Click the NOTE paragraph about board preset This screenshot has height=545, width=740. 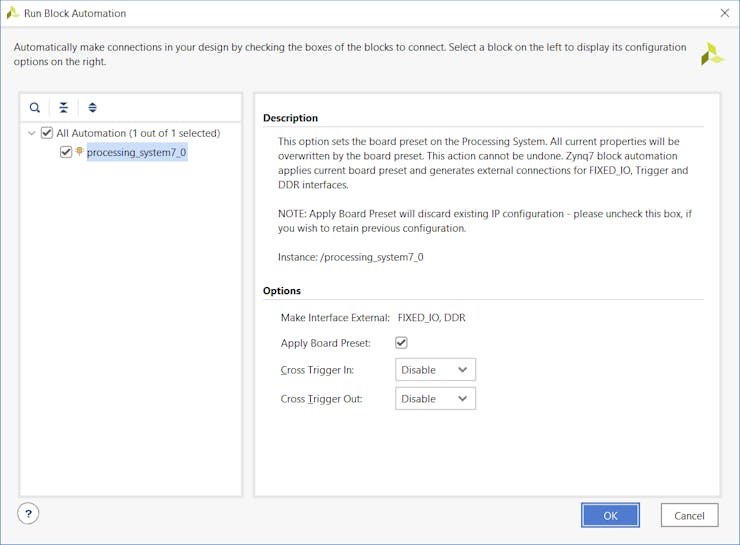(x=485, y=221)
